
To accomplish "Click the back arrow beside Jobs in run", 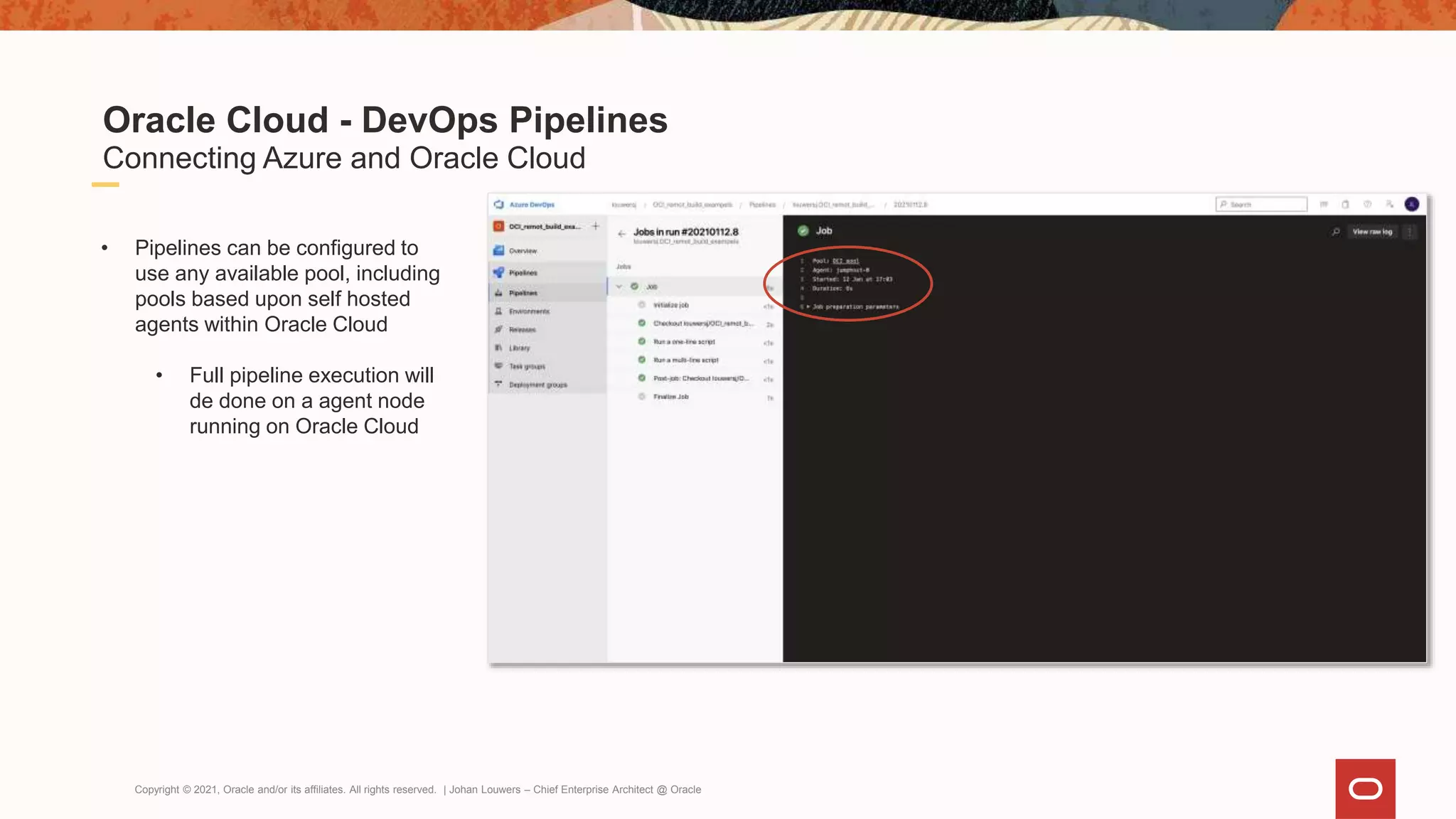I will [622, 233].
